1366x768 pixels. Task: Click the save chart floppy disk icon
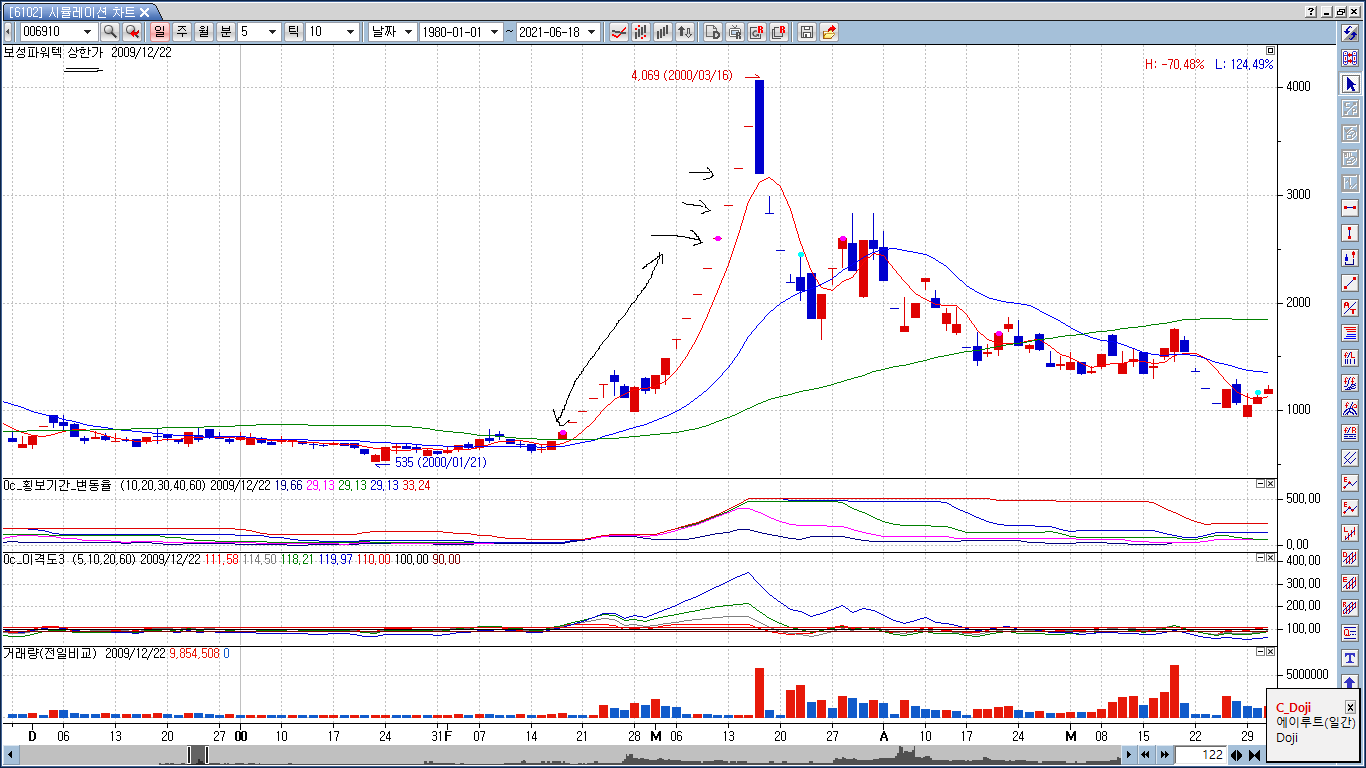click(807, 32)
